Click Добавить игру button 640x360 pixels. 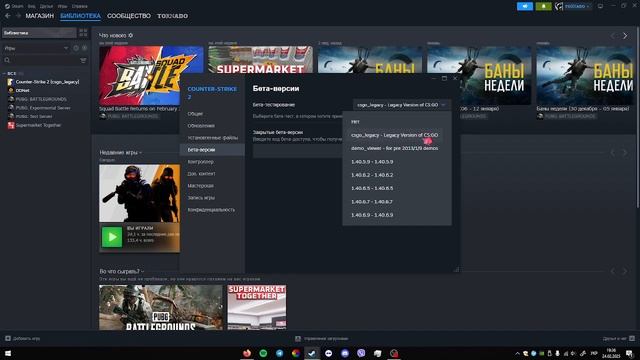pyautogui.click(x=22, y=338)
